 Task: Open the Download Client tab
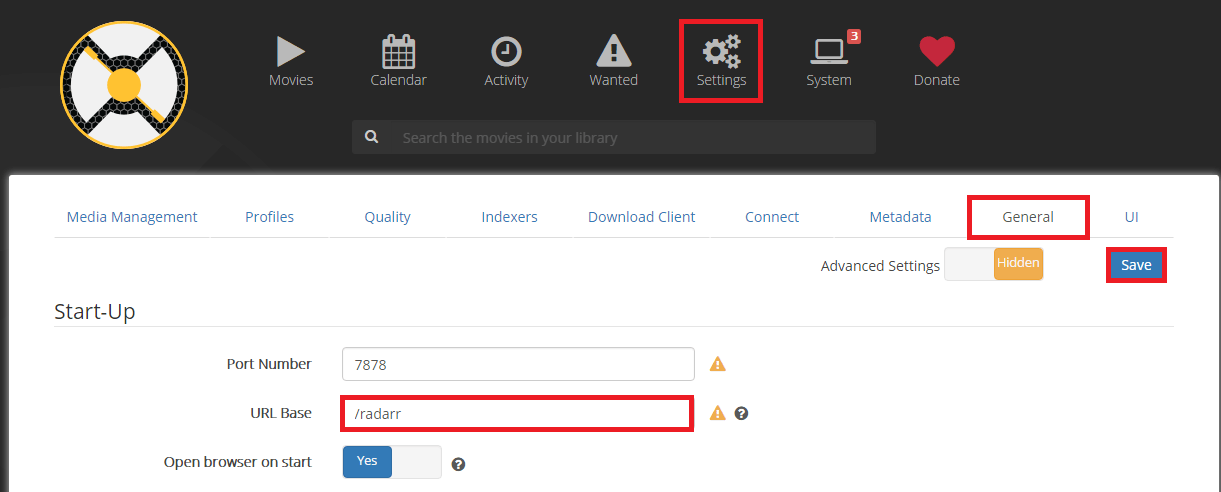click(641, 217)
